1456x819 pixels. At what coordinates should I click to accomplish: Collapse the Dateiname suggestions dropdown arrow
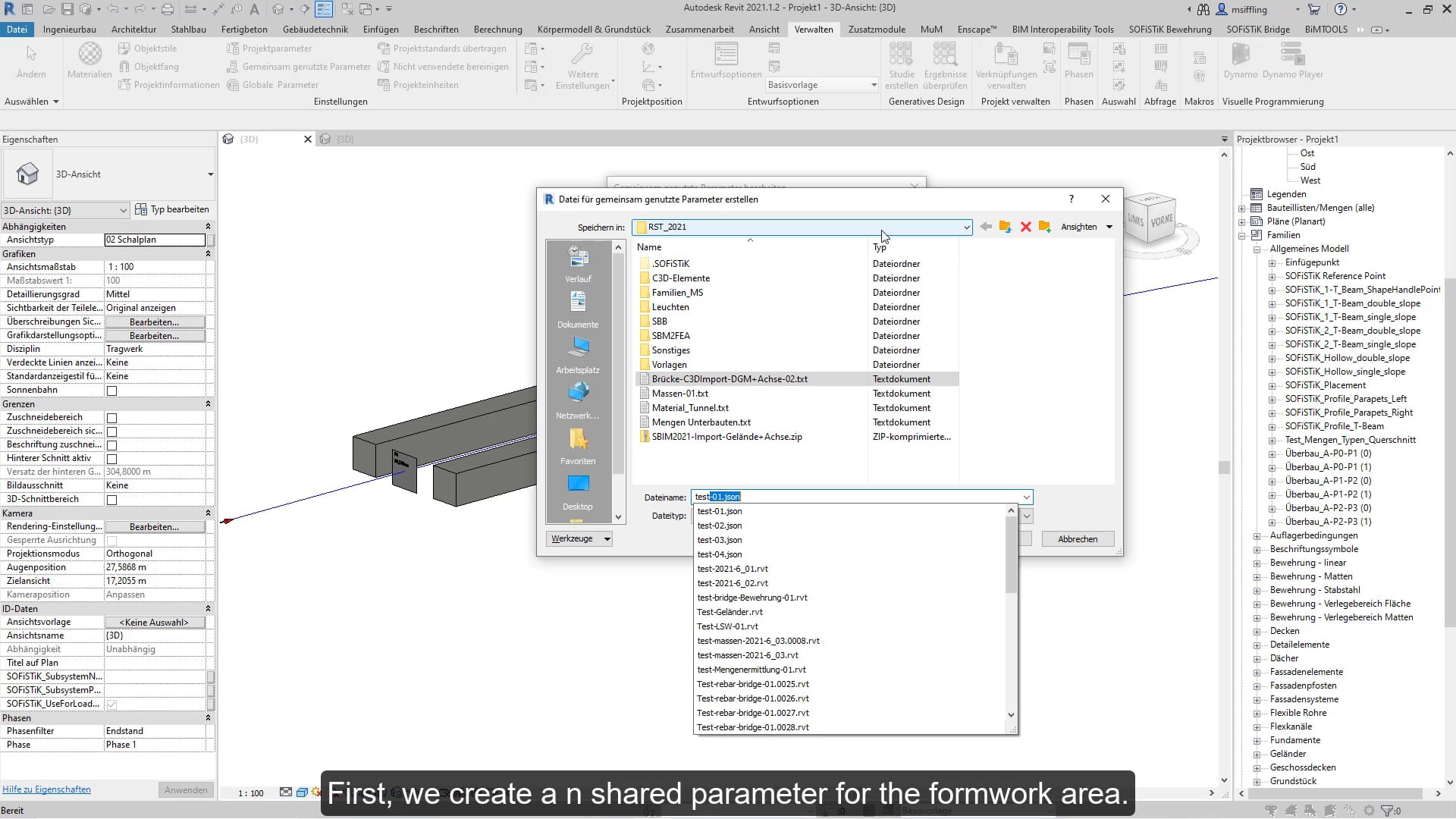[x=1026, y=497]
